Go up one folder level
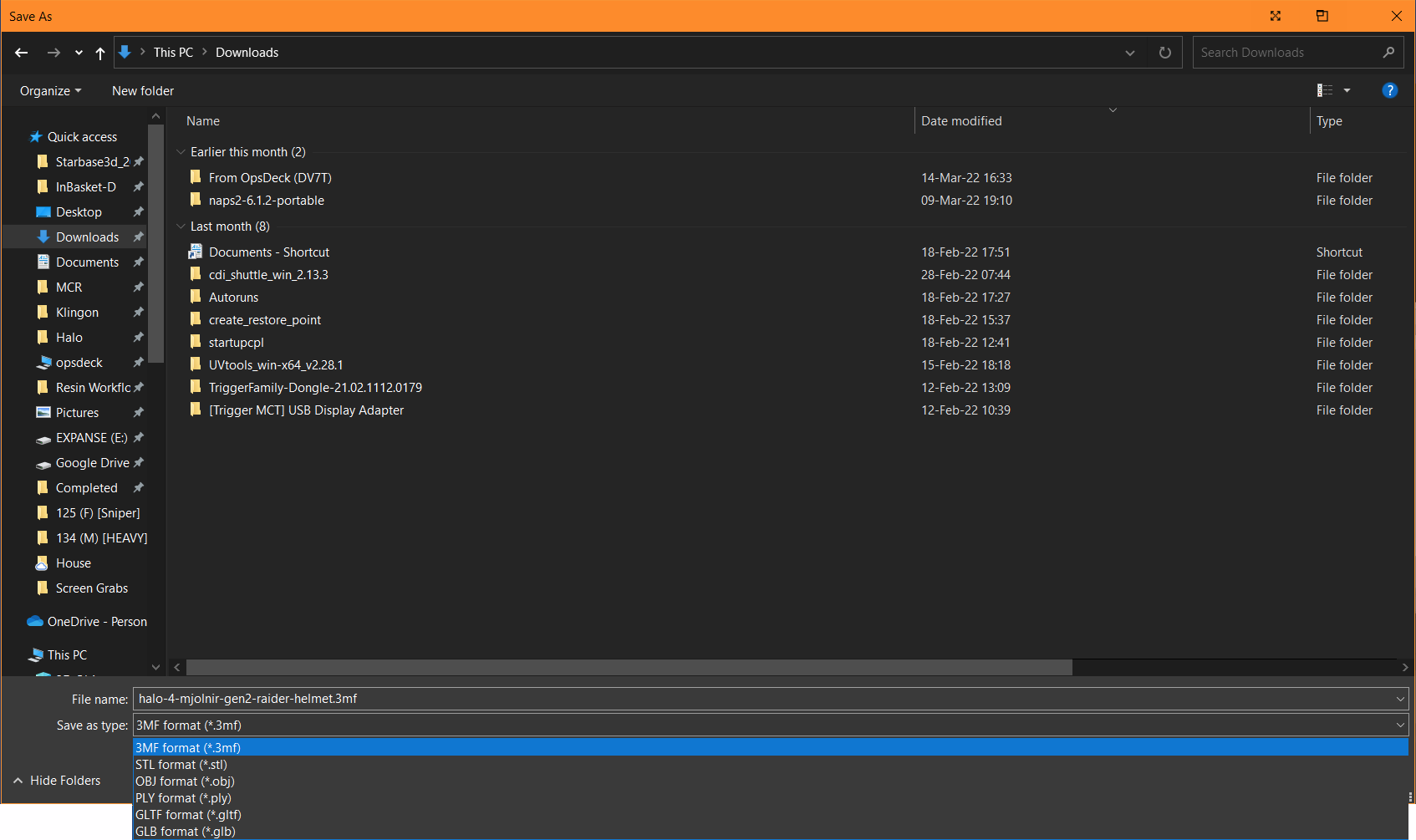The image size is (1416, 840). tap(100, 53)
